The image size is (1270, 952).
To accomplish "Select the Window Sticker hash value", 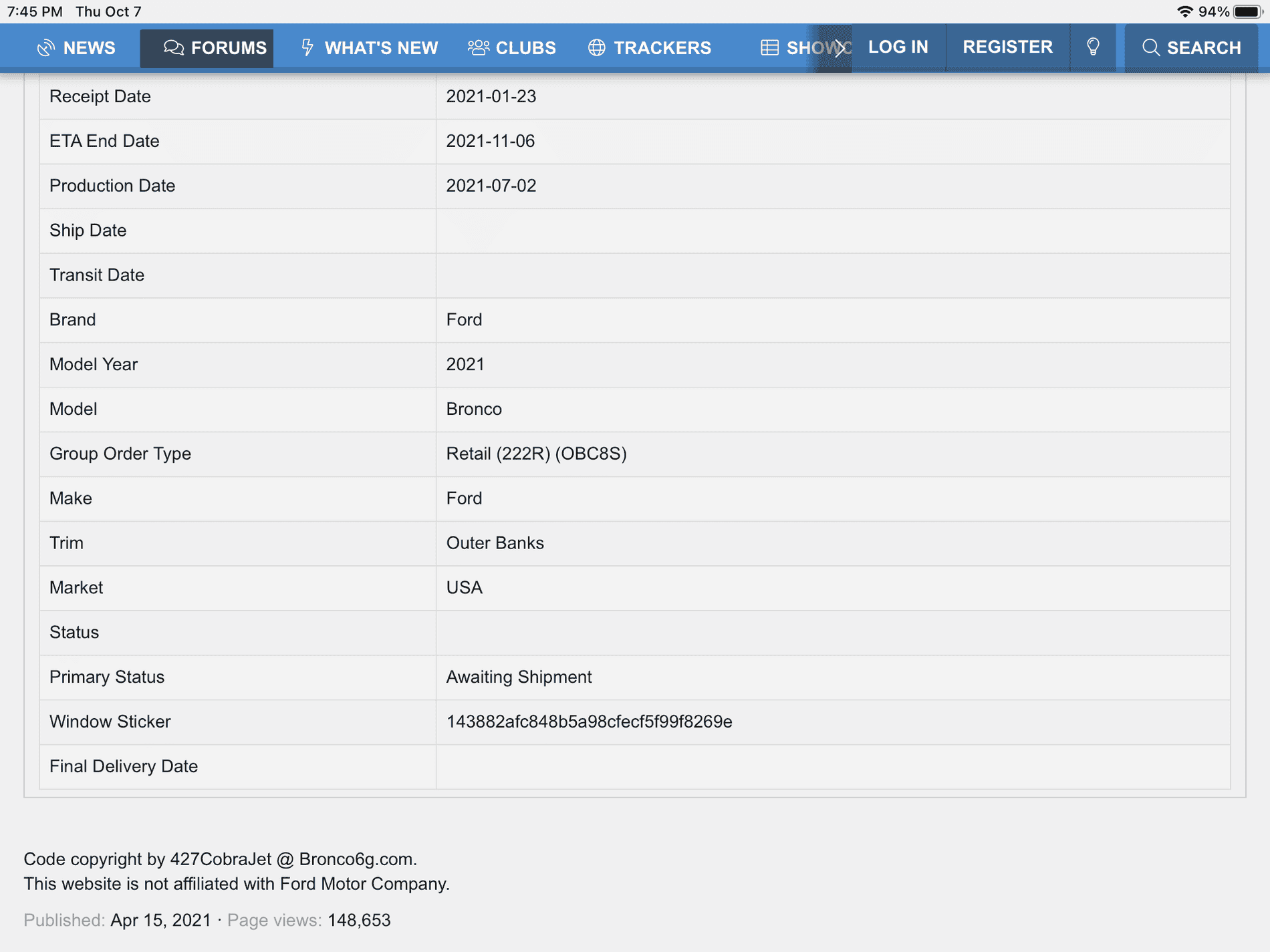I will coord(589,722).
